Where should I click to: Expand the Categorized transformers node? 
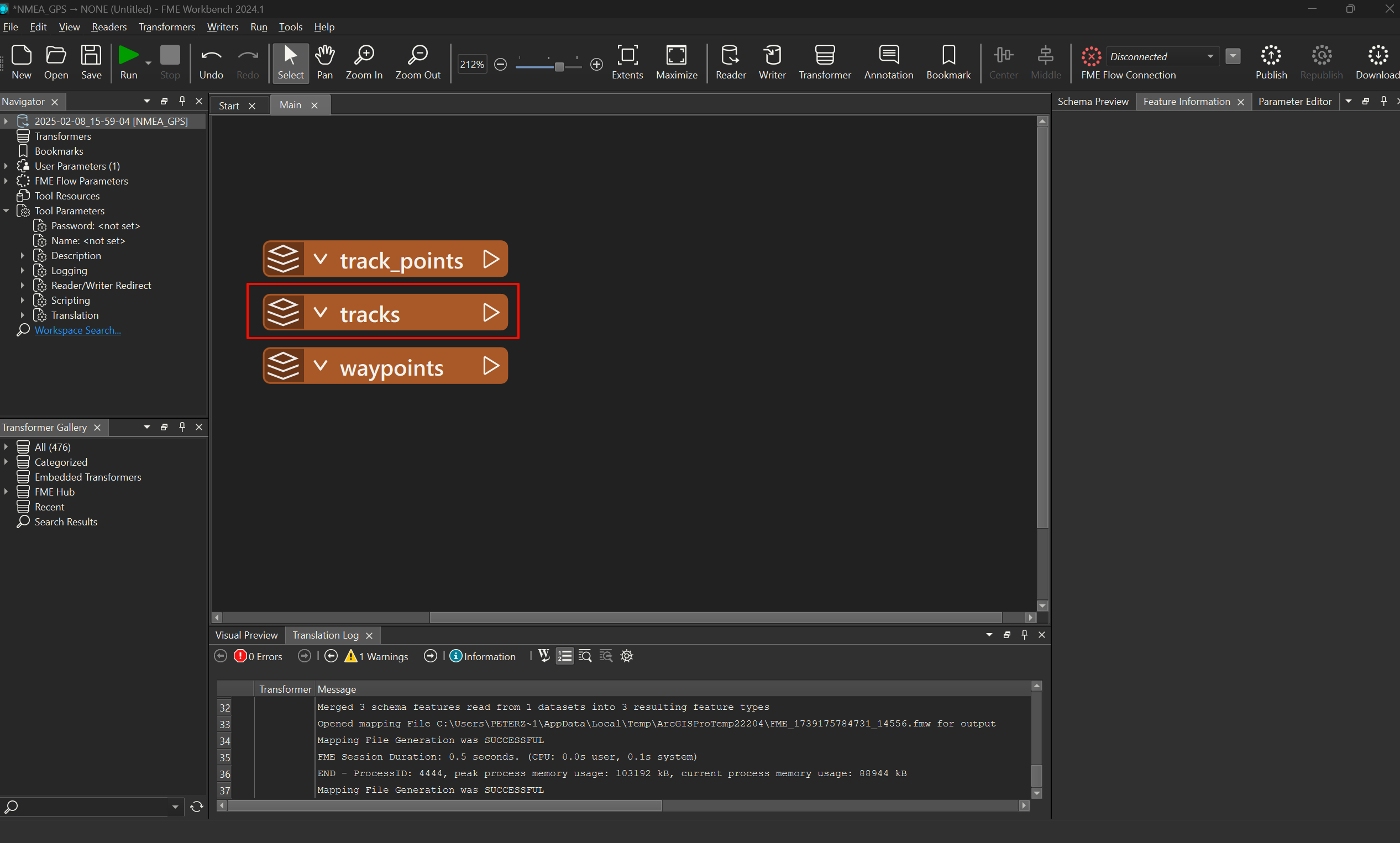[6, 462]
